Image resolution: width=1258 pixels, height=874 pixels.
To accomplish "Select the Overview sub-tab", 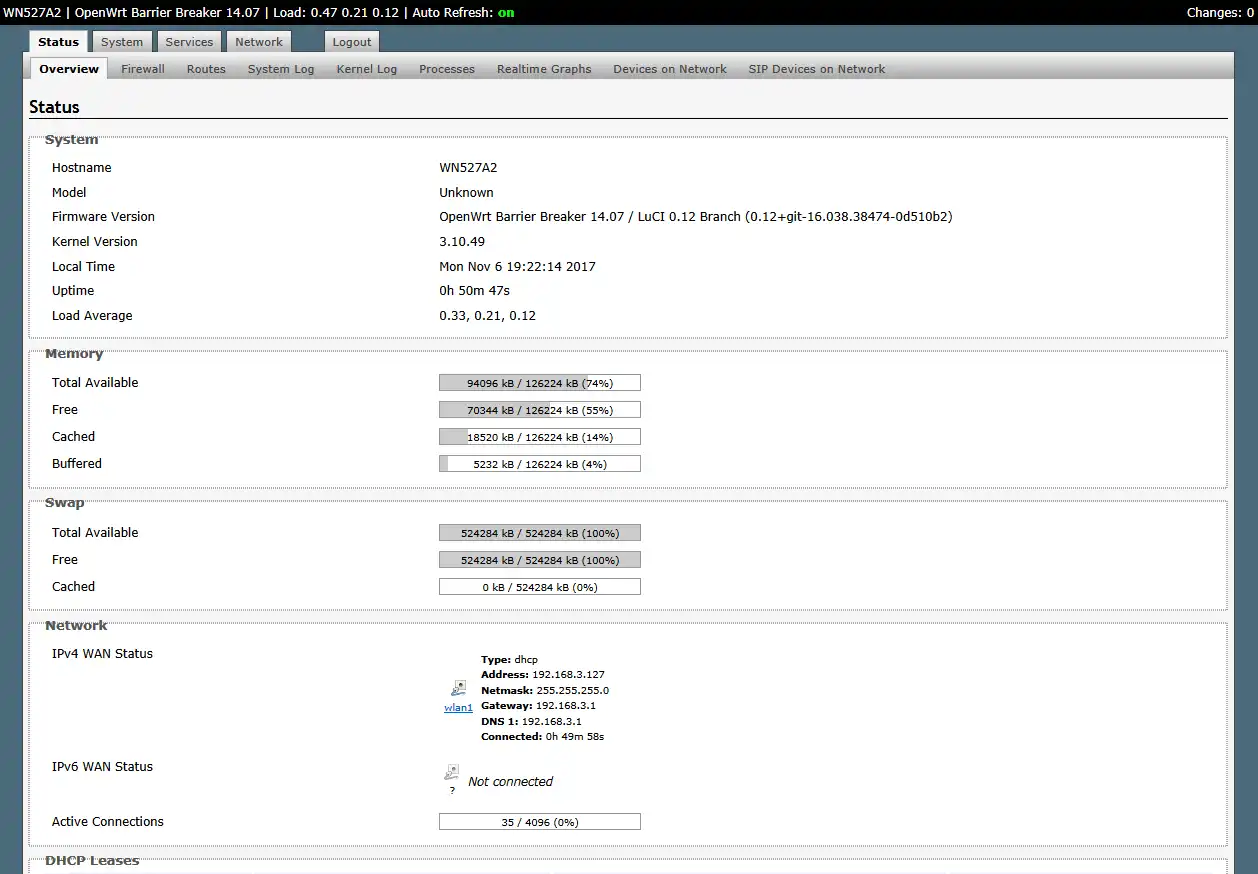I will (x=69, y=69).
